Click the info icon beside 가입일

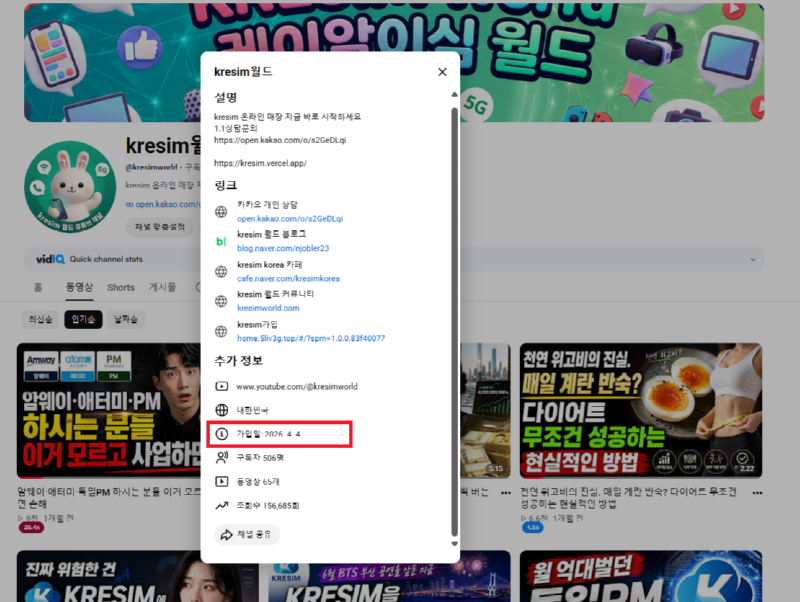click(221, 434)
